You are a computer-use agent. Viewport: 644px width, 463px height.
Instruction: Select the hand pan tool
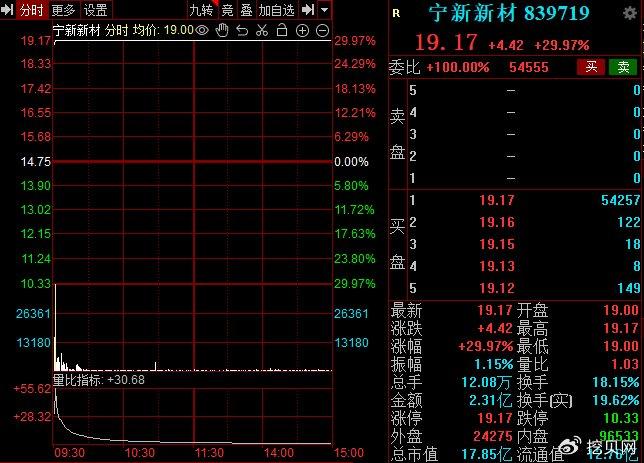[x=222, y=31]
